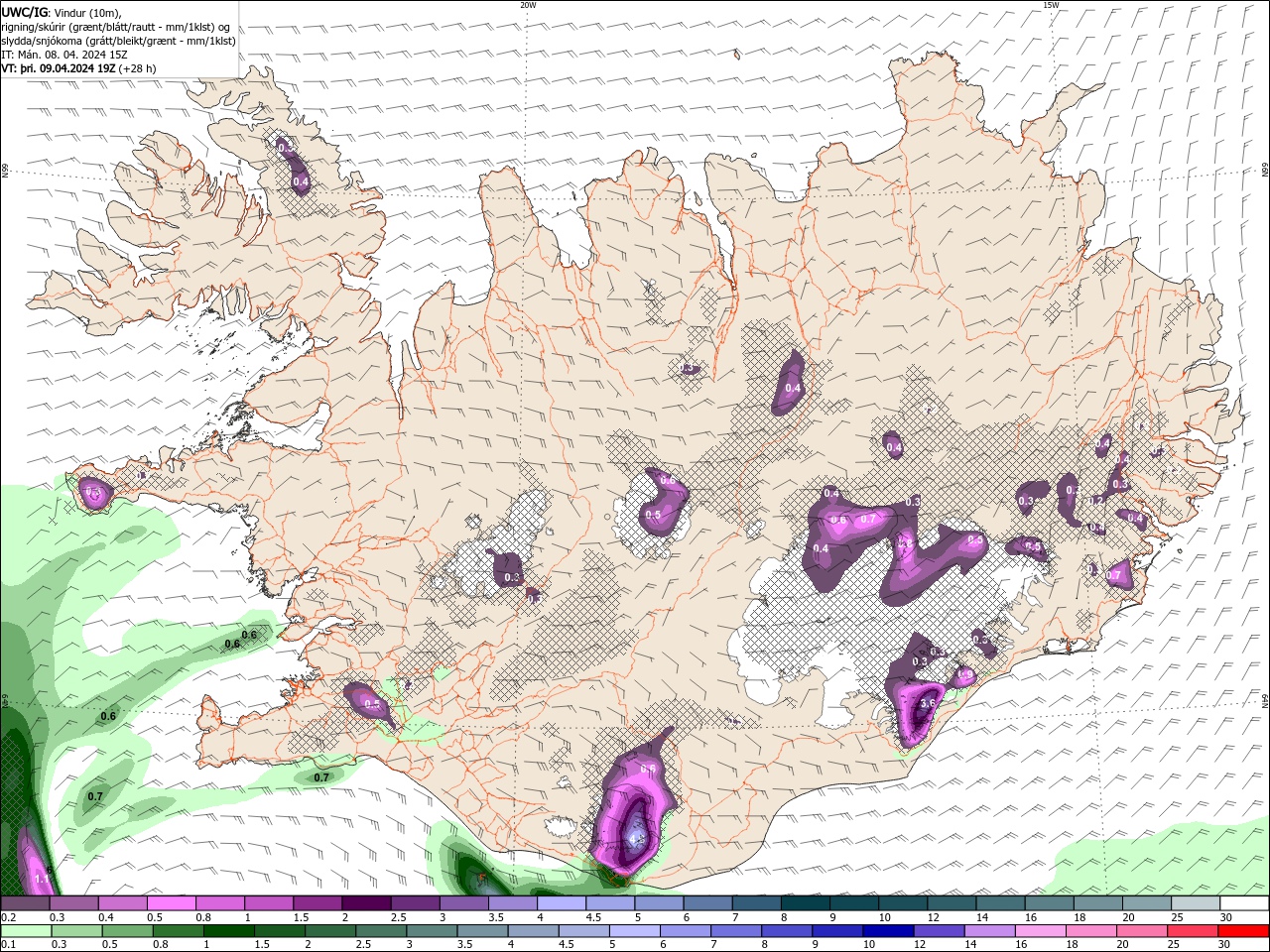1270x952 pixels.
Task: Pick the red 30 swatch in the lower legend row
Action: [1243, 931]
